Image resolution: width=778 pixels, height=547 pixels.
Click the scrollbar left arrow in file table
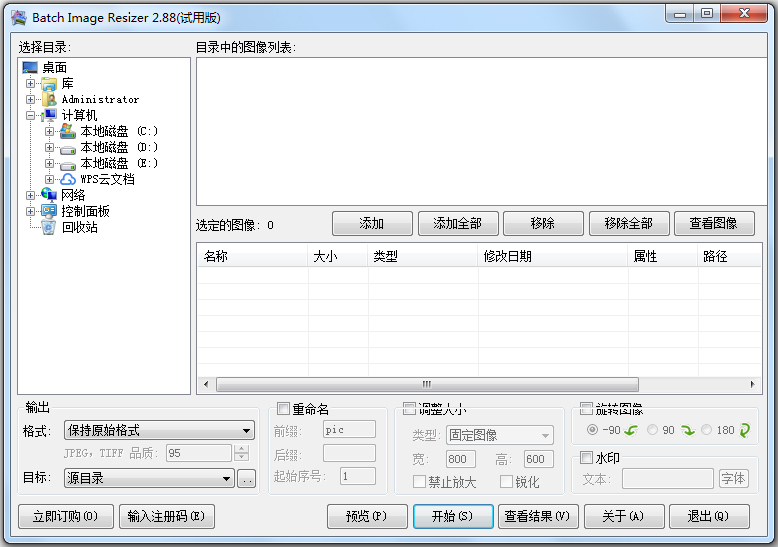click(206, 384)
